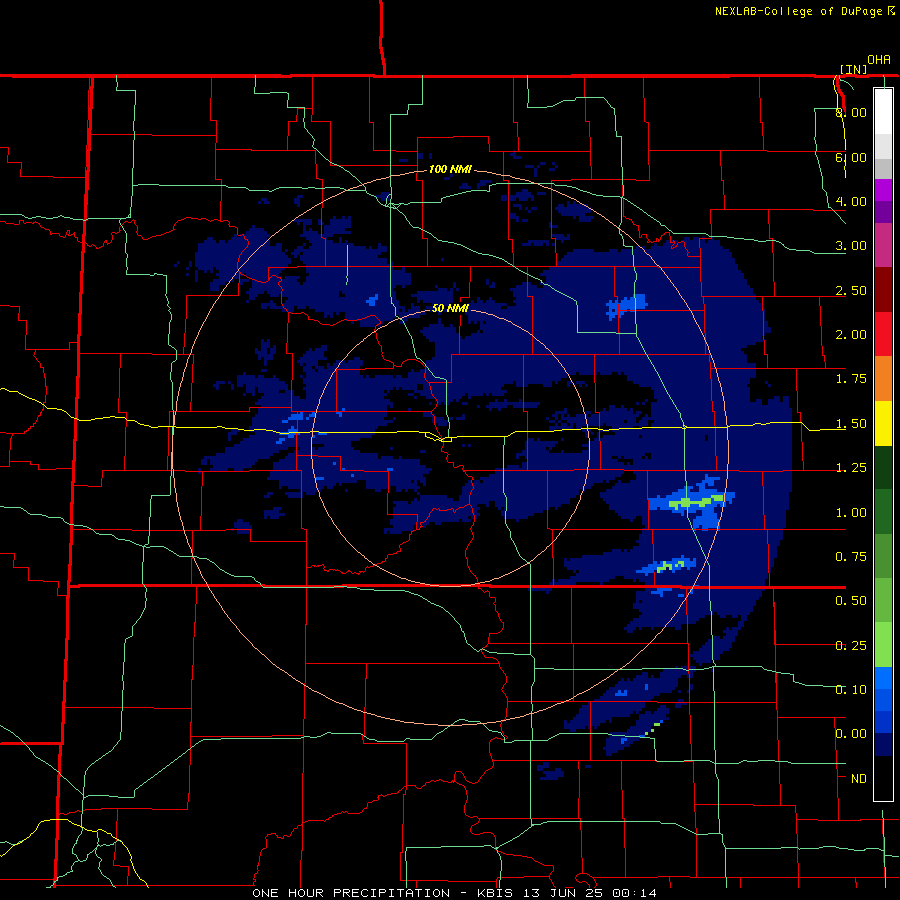The width and height of the screenshot is (900, 900).
Task: Click the ND legend label
Action: 859,779
